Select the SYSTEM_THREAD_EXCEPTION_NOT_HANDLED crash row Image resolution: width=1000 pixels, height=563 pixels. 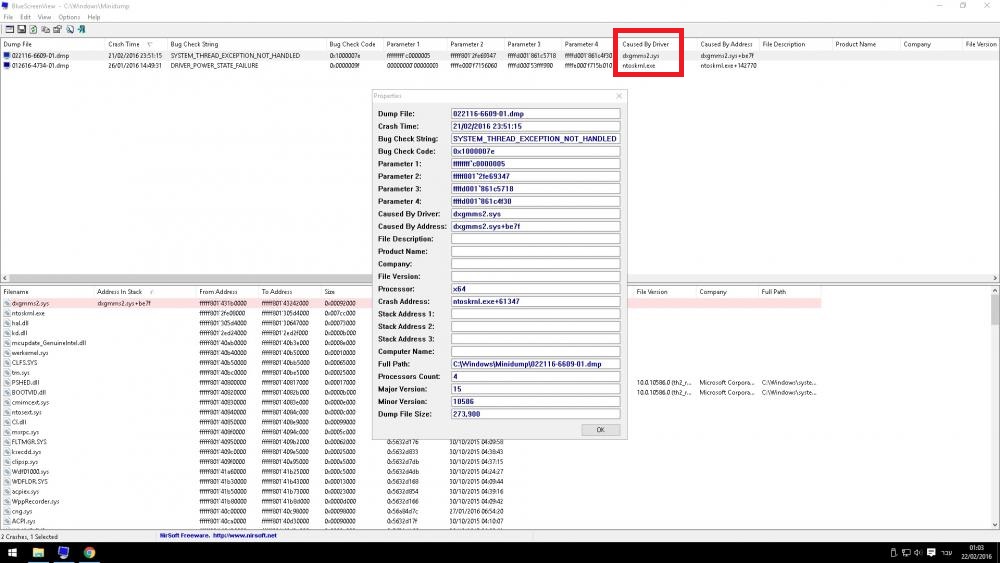(x=500, y=55)
